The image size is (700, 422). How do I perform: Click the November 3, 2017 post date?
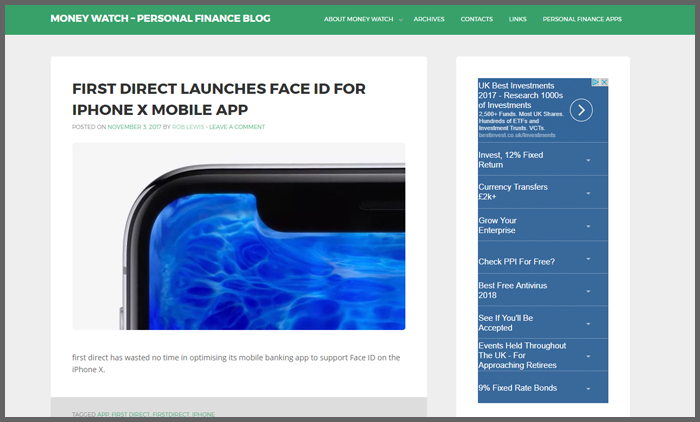134,127
